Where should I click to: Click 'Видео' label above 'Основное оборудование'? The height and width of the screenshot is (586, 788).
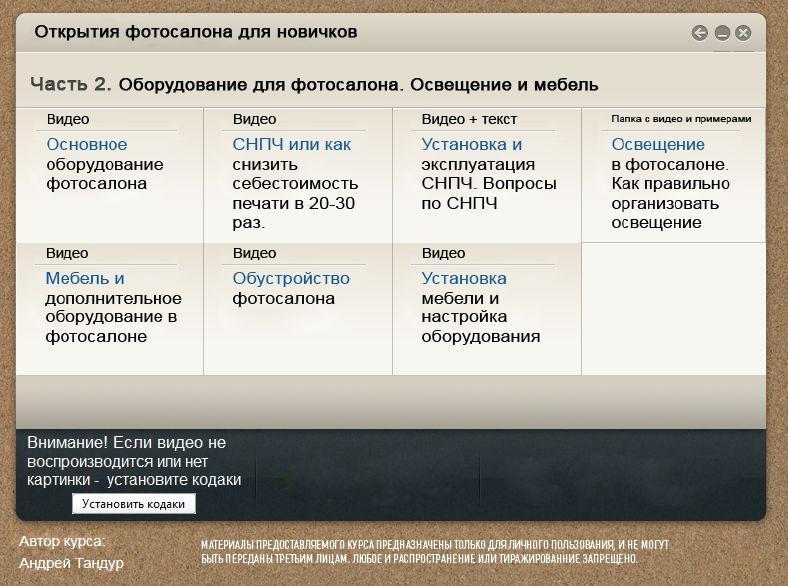click(67, 119)
